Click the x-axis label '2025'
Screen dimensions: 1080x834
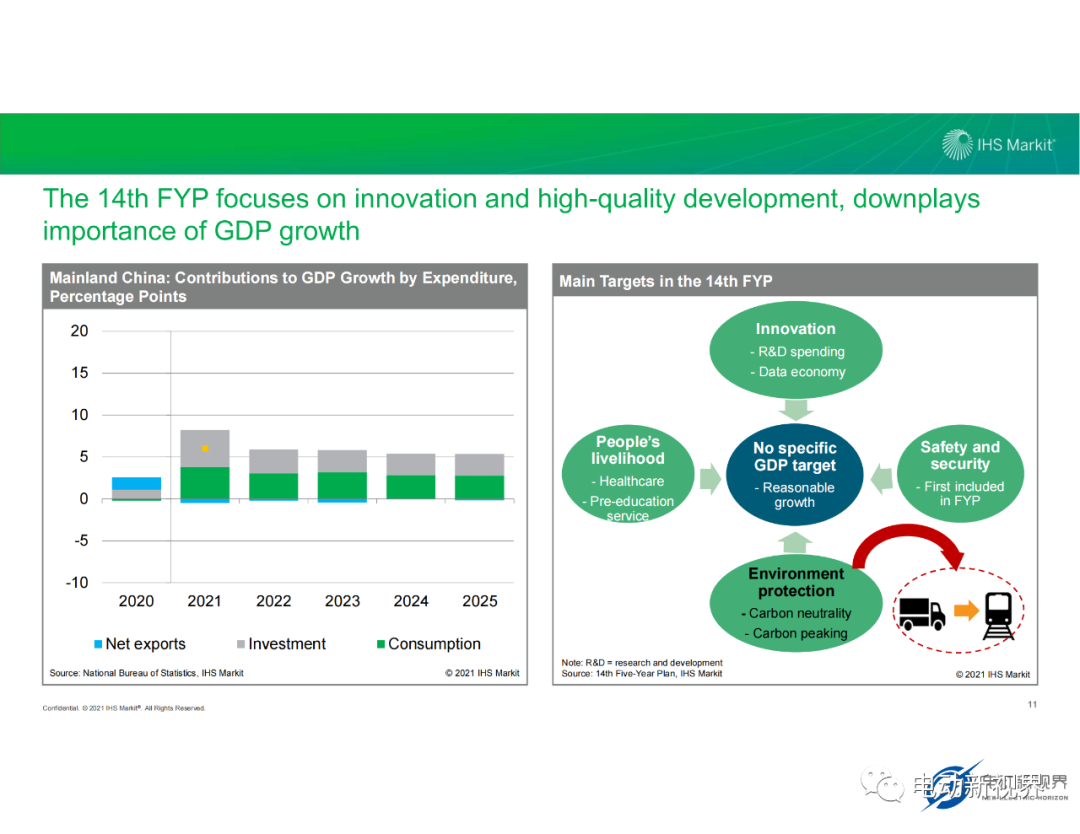[x=479, y=601]
